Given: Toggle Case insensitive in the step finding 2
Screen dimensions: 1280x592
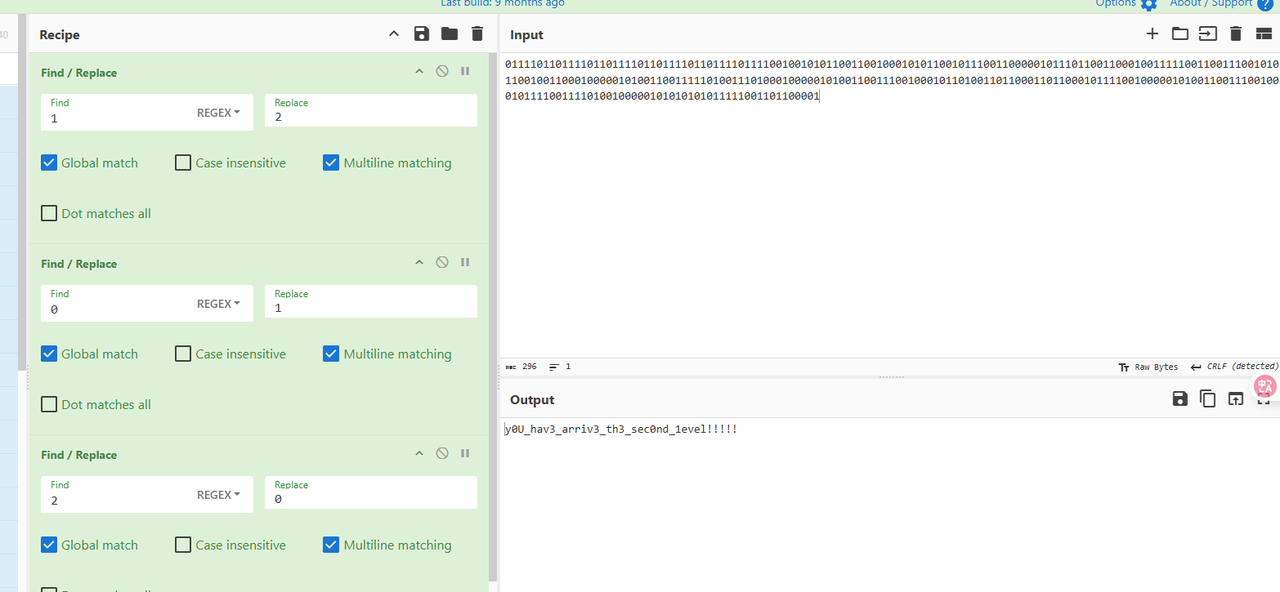Looking at the screenshot, I should pos(183,545).
